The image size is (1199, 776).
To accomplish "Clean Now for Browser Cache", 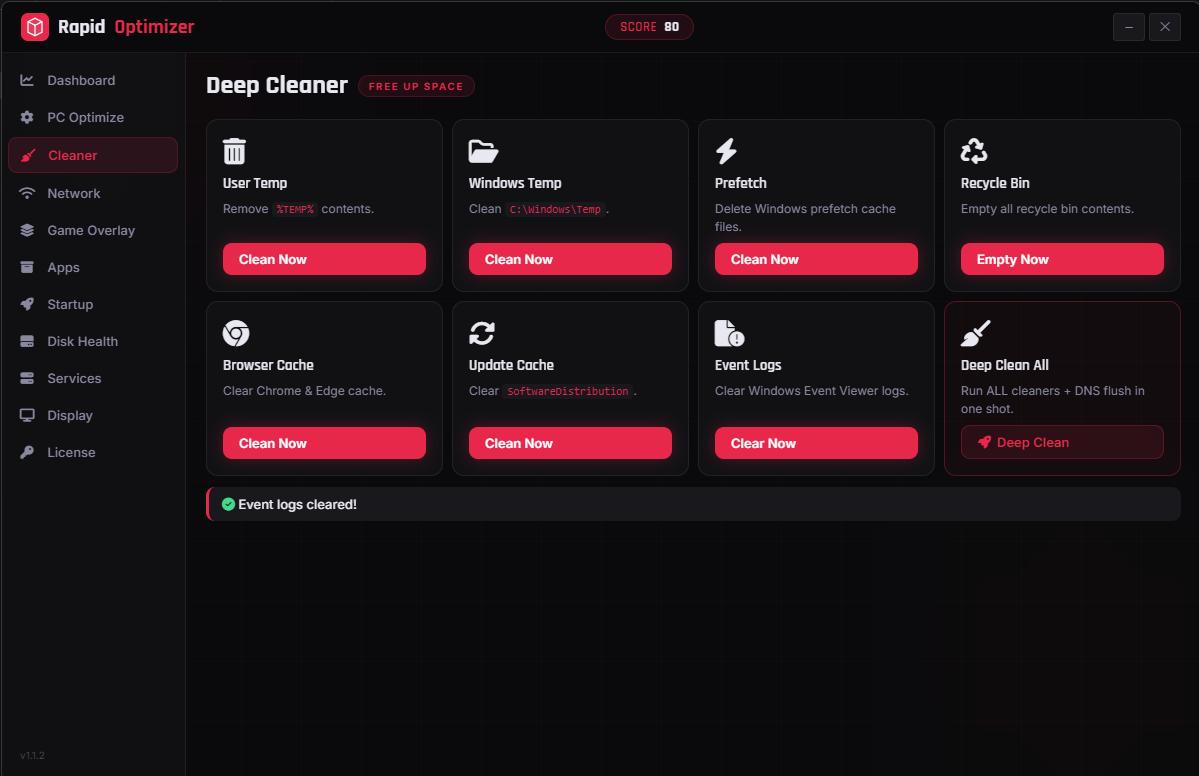I will [x=324, y=443].
